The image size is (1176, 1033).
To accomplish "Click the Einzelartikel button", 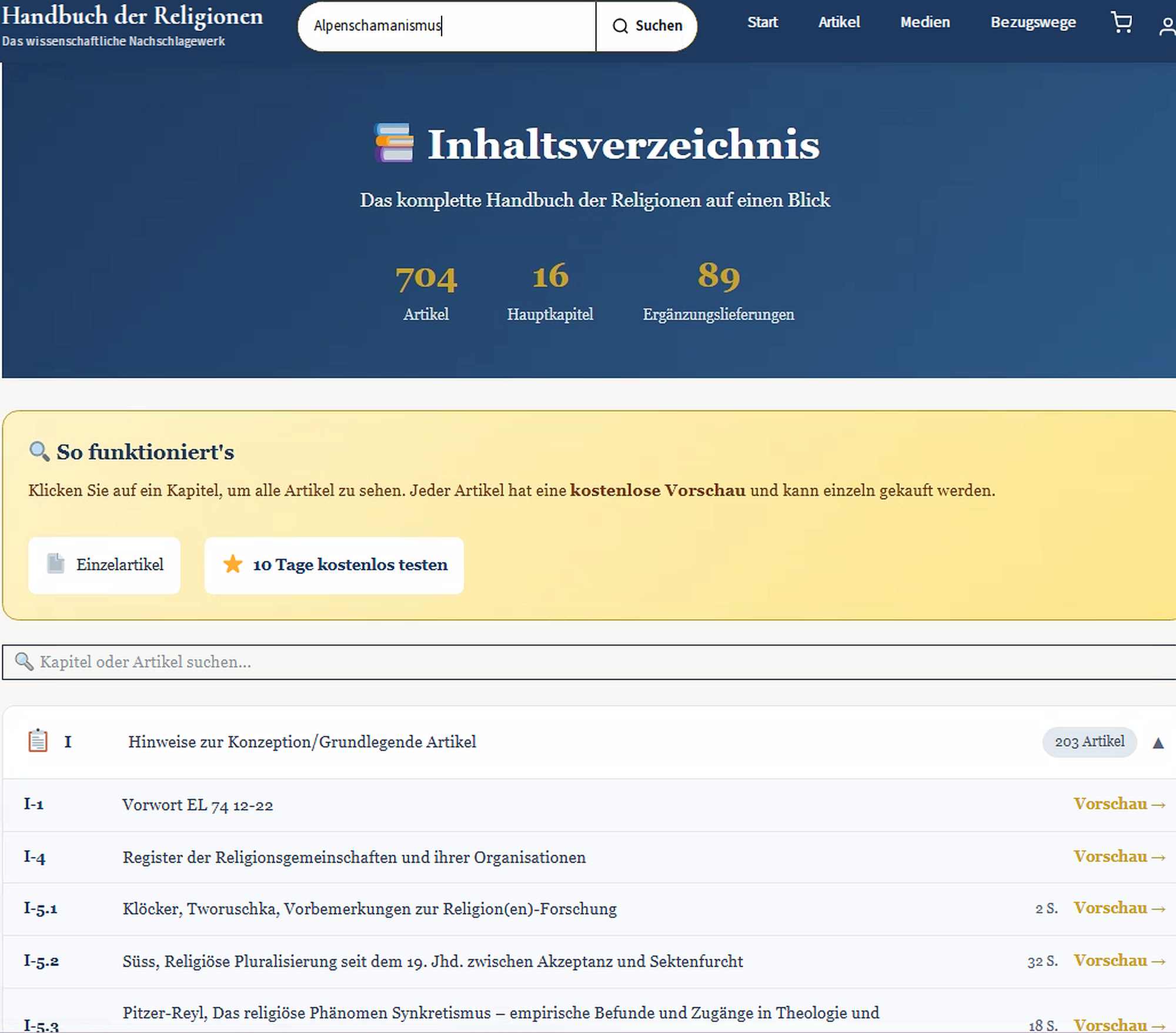I will click(105, 565).
